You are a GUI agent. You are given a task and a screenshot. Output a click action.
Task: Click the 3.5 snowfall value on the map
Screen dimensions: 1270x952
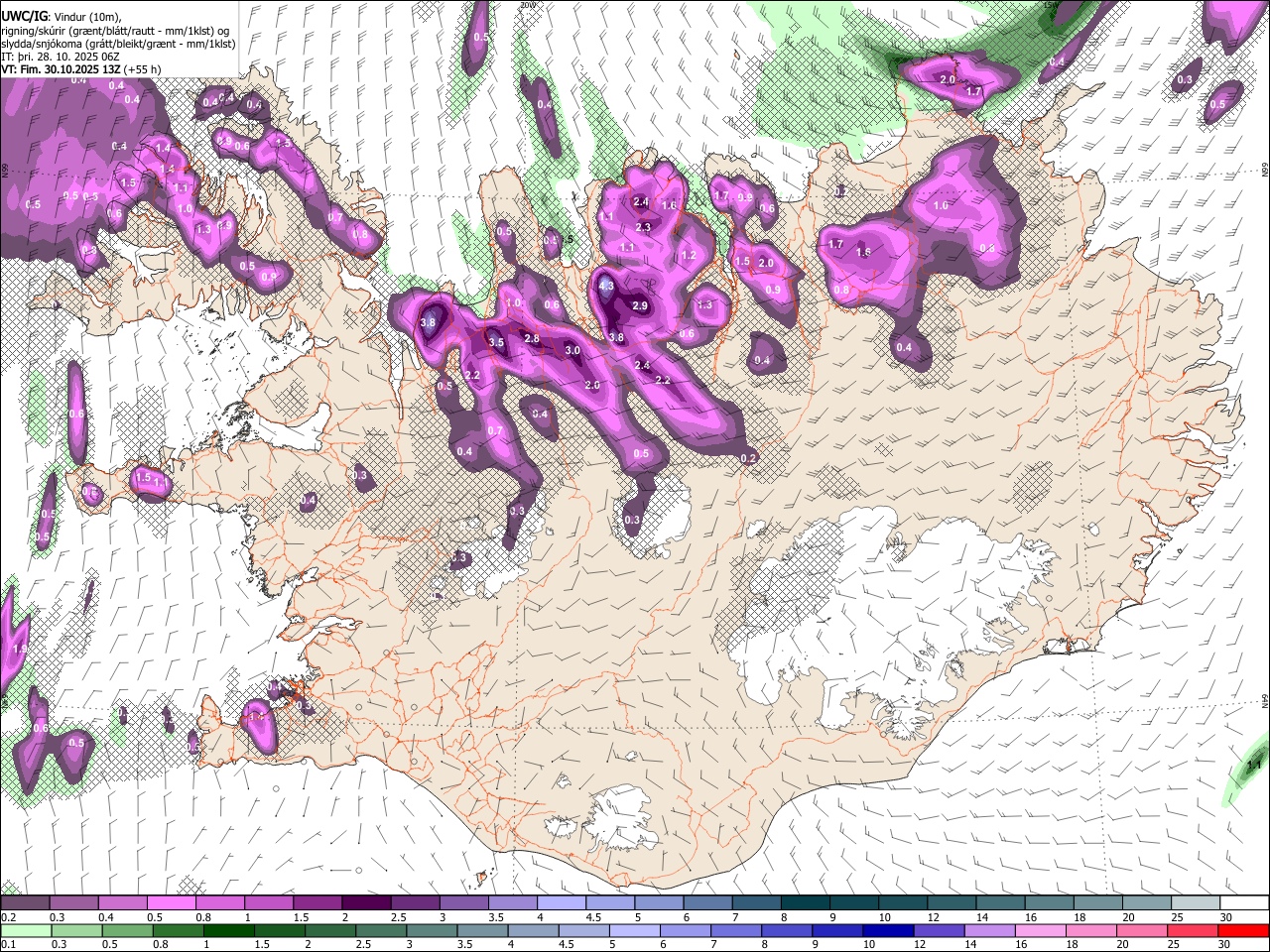[x=496, y=342]
